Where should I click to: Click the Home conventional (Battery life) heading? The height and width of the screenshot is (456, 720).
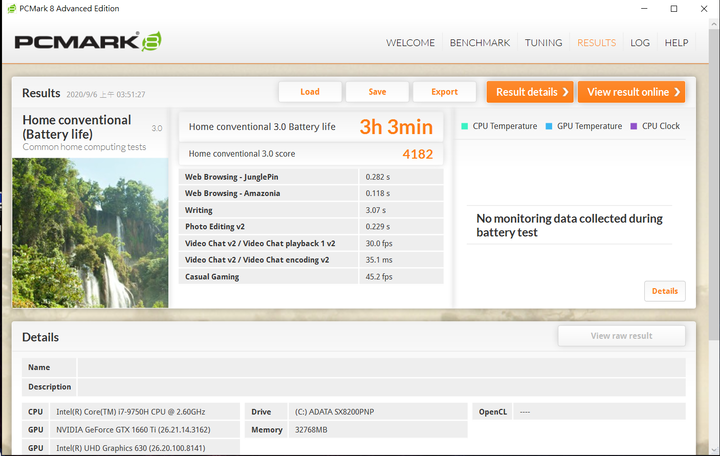click(77, 127)
